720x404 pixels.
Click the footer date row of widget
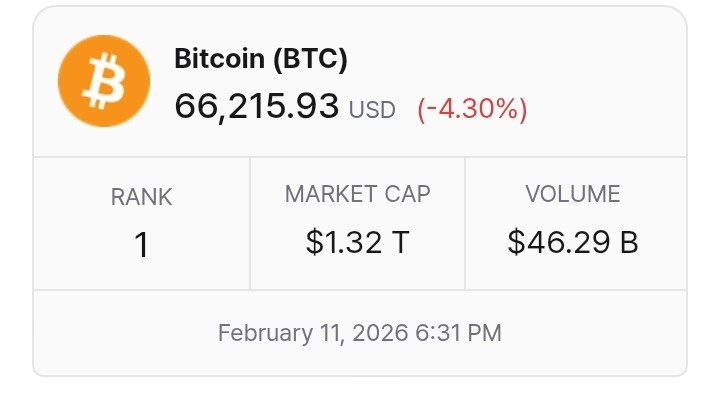pos(360,333)
